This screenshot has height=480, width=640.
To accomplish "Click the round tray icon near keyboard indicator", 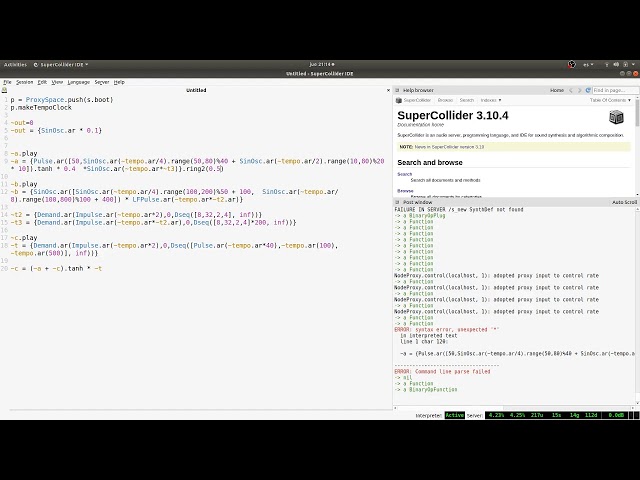I will pyautogui.click(x=571, y=64).
